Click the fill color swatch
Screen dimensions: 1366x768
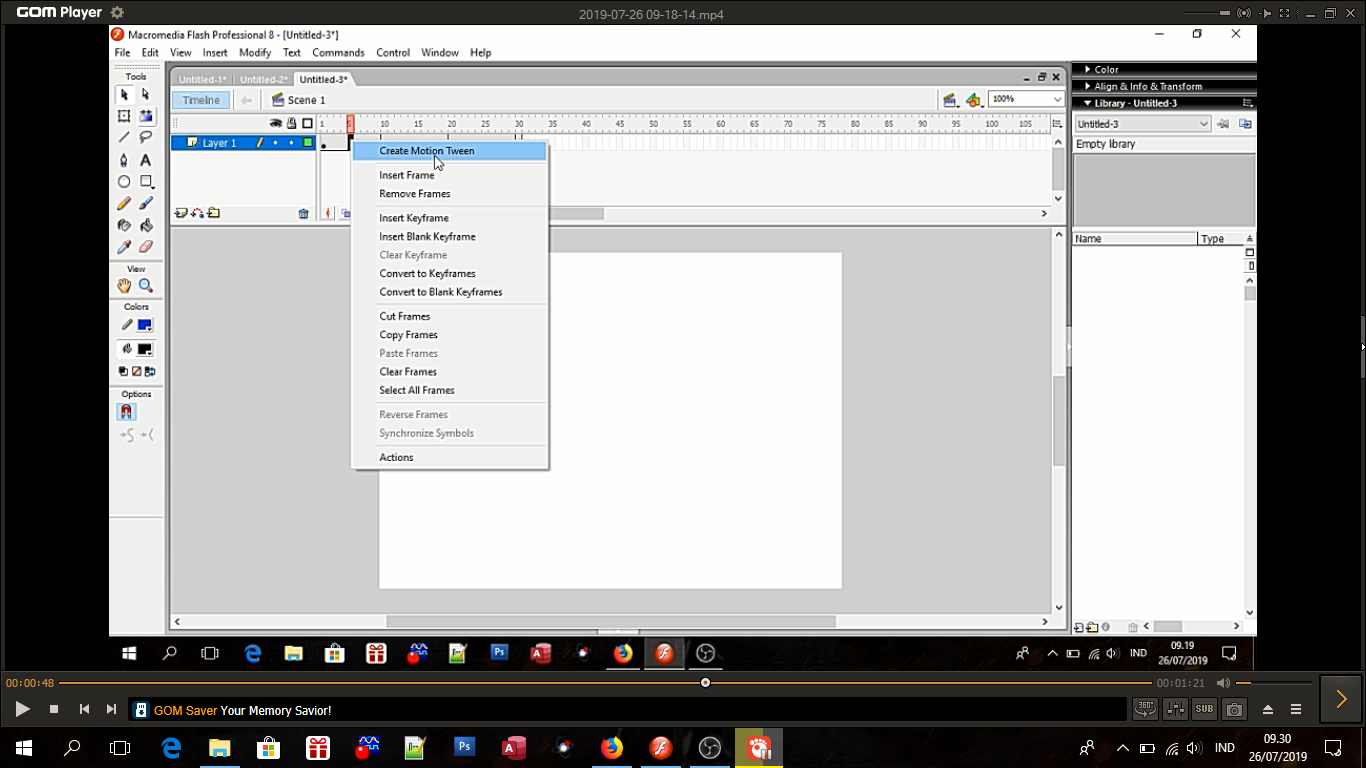[145, 349]
